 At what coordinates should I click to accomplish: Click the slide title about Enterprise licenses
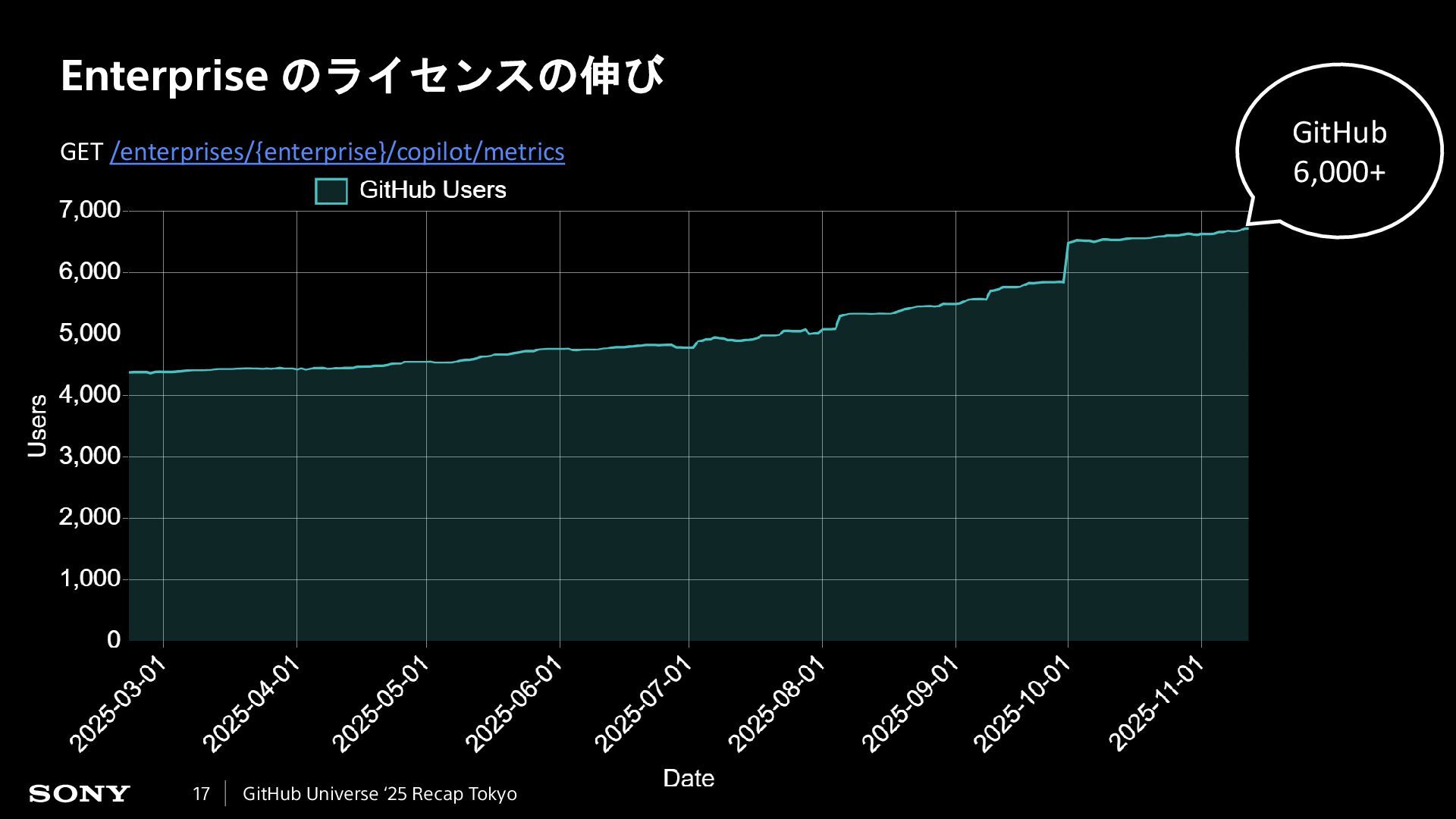pos(362,76)
